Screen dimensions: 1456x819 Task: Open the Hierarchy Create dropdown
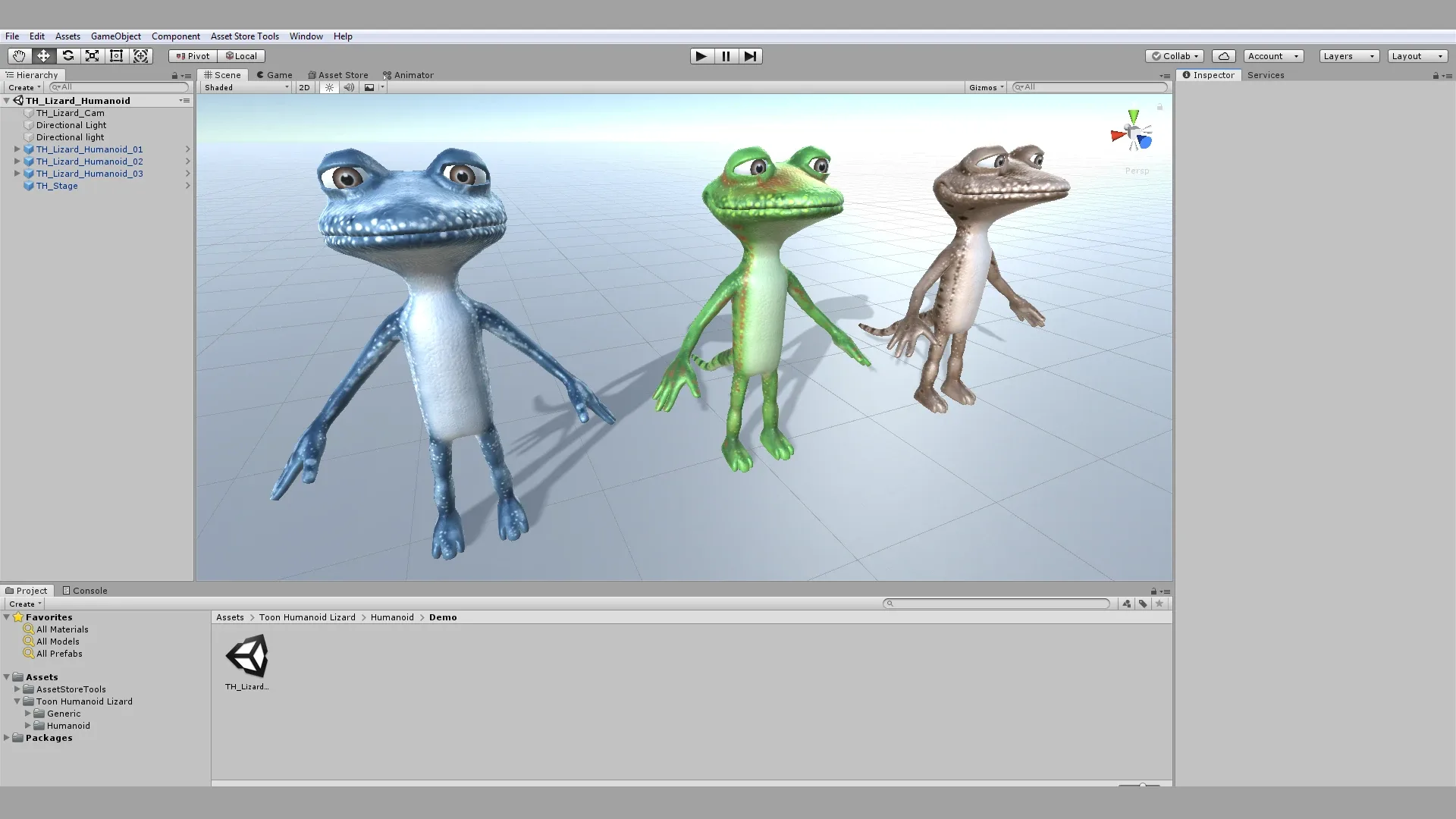click(24, 87)
